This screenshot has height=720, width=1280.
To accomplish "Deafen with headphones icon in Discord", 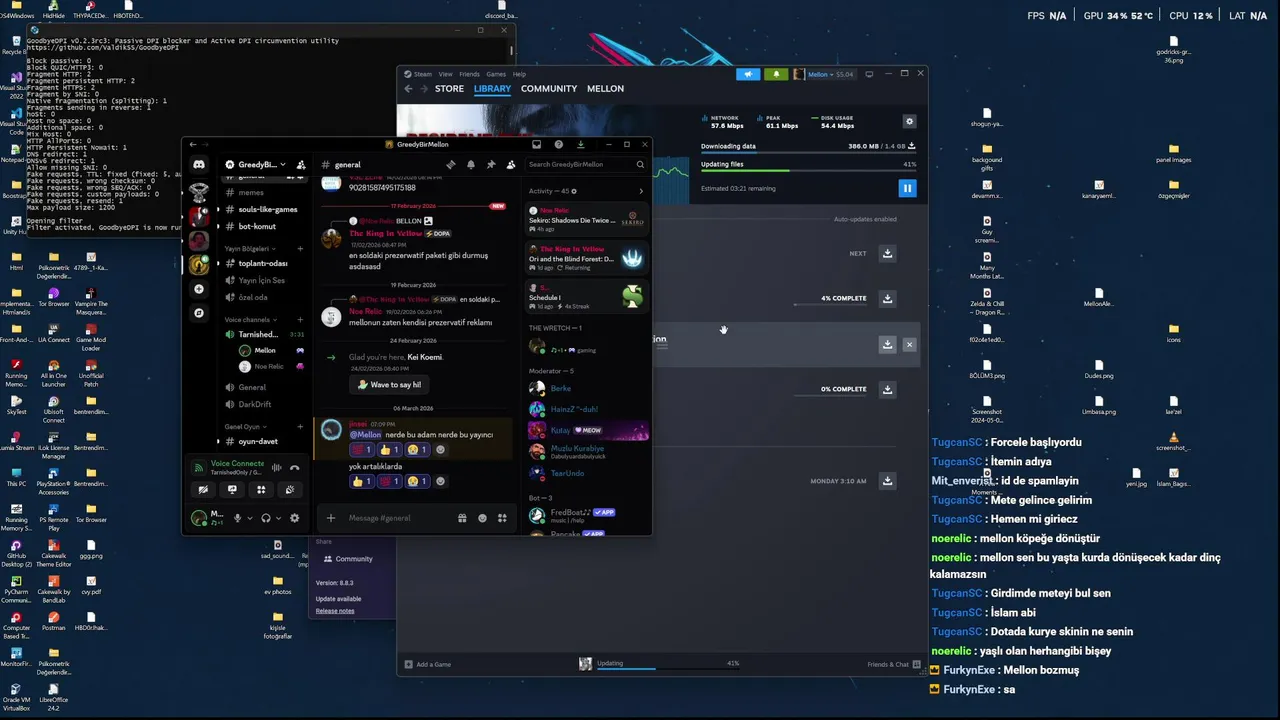I will (x=266, y=518).
